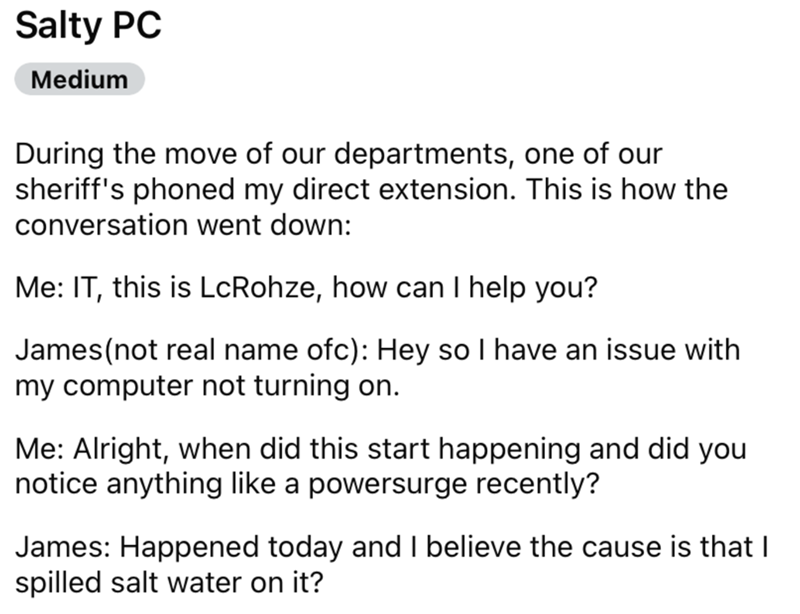The width and height of the screenshot is (800, 614).
Task: Click the phrase "spilled salt water on it?"
Action: pos(169,583)
